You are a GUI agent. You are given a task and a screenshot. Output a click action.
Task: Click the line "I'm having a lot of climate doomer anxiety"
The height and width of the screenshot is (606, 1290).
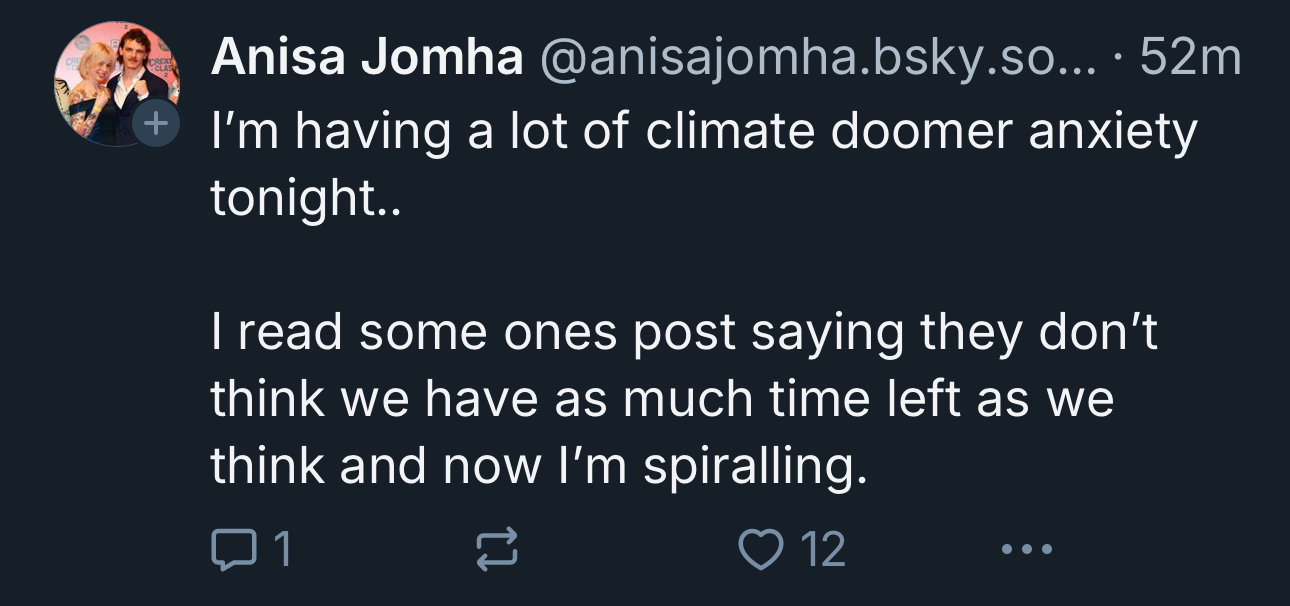point(703,131)
